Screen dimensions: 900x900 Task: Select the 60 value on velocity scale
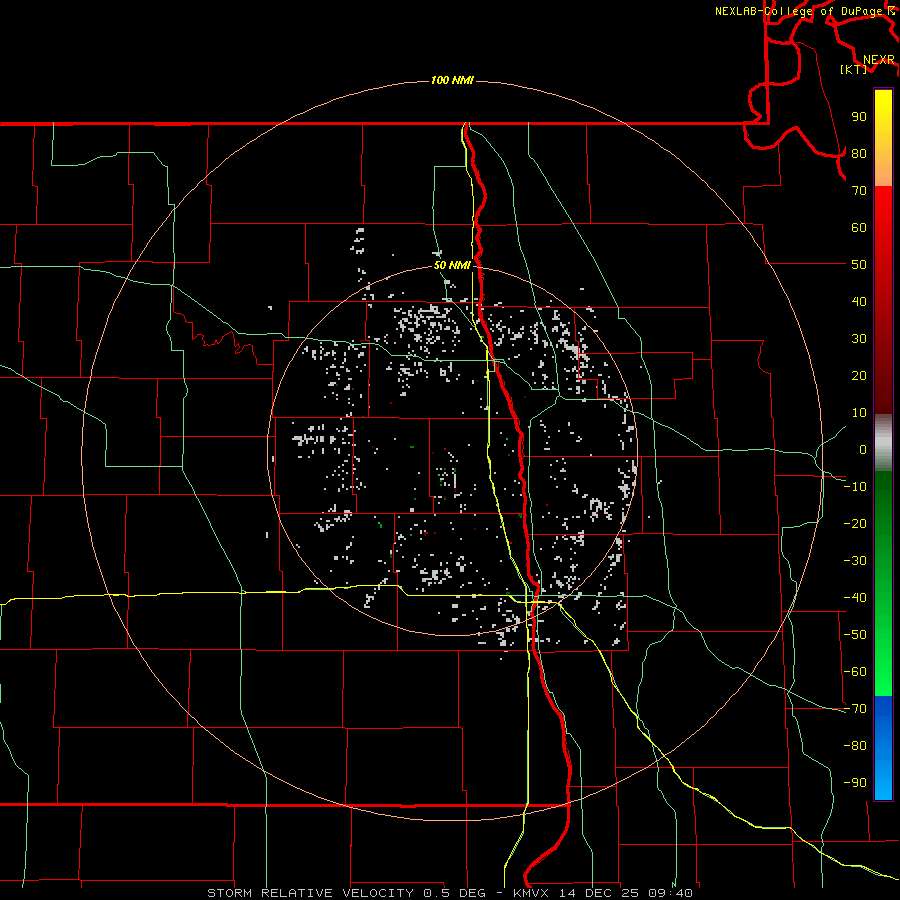click(x=859, y=227)
